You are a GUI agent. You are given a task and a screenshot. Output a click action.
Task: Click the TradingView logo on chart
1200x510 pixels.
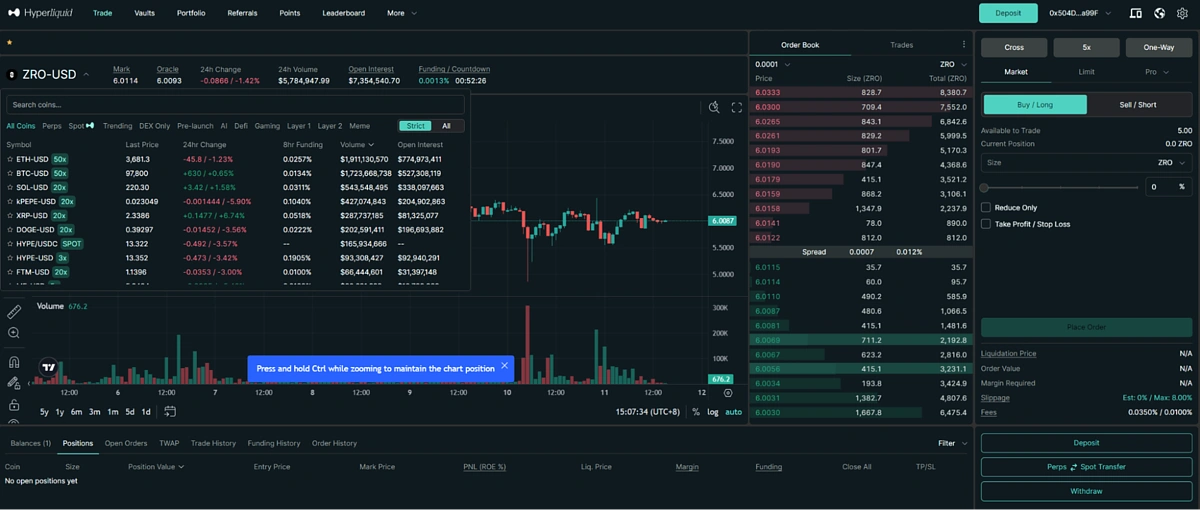[x=48, y=368]
